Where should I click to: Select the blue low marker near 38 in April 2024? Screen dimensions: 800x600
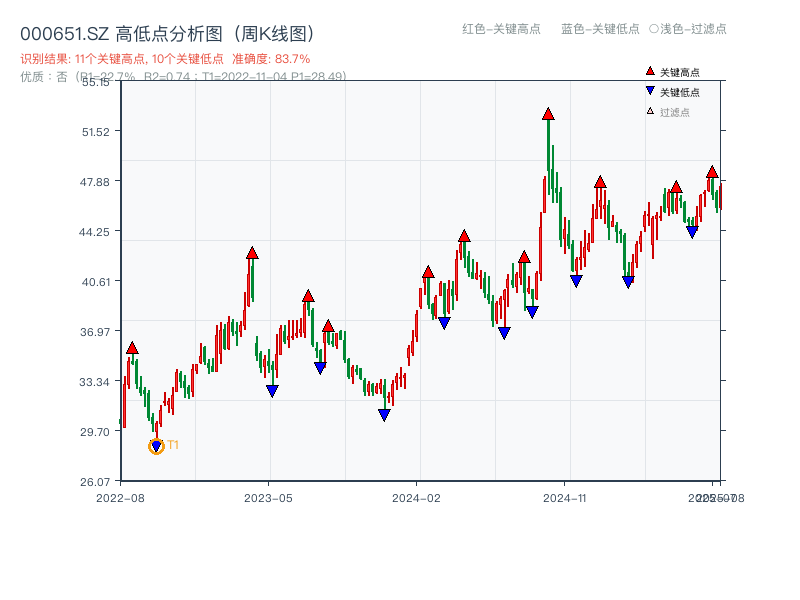coord(444,323)
